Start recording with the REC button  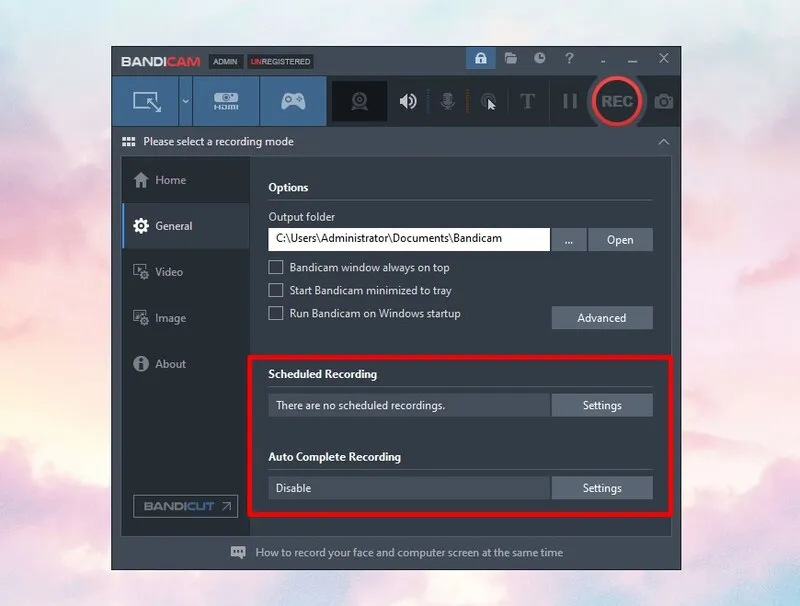coord(617,101)
